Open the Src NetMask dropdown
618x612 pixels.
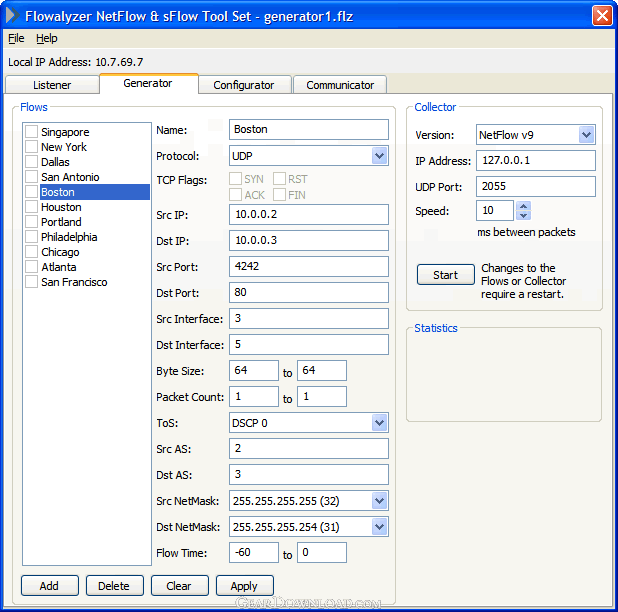coord(380,501)
